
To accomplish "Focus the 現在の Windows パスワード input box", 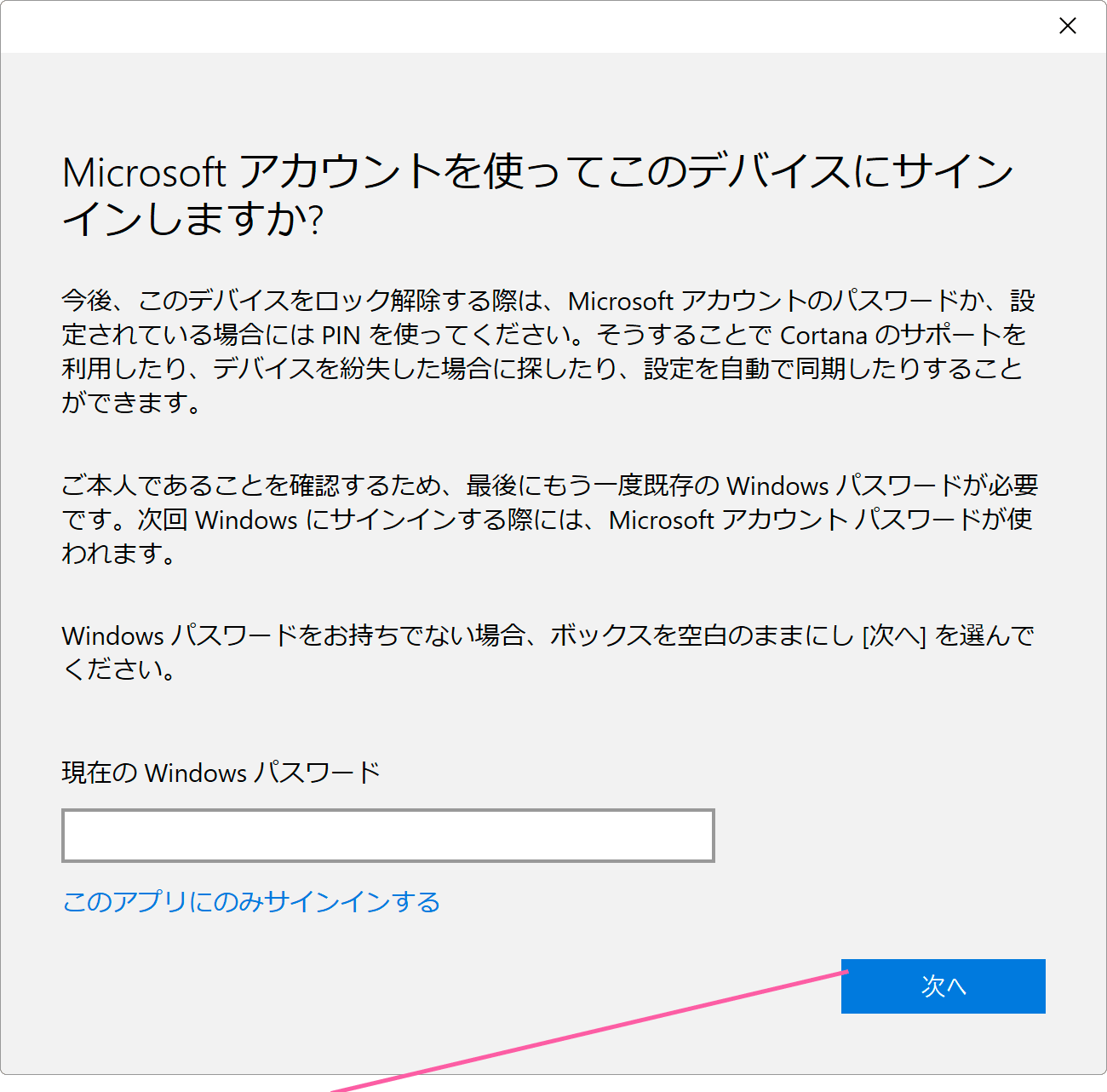I will (388, 836).
